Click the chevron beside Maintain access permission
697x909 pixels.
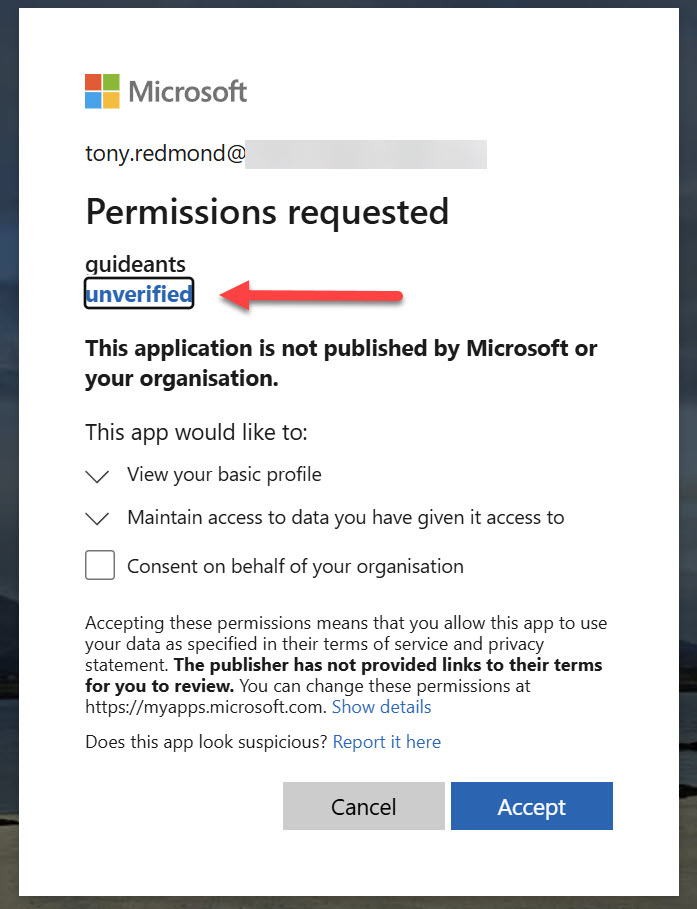click(x=97, y=518)
